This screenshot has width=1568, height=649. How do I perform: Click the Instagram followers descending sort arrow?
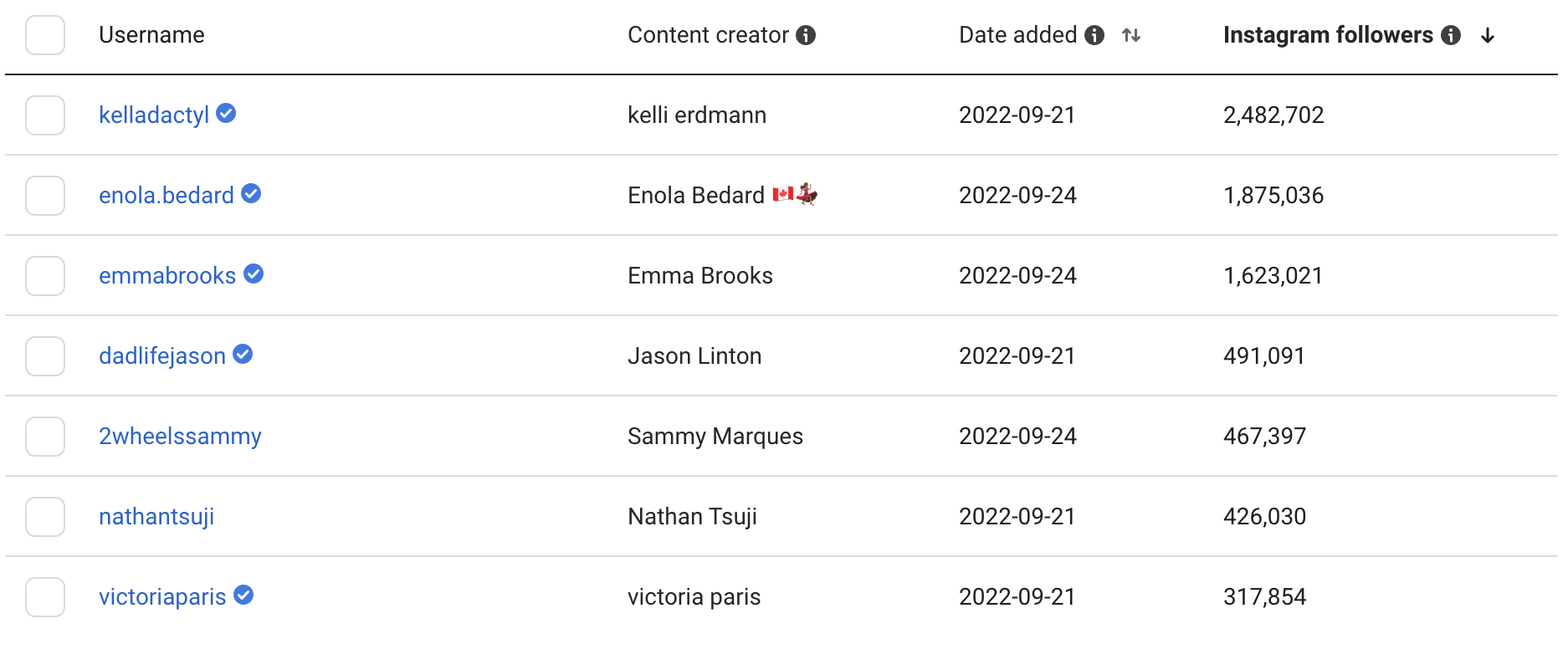(x=1488, y=35)
